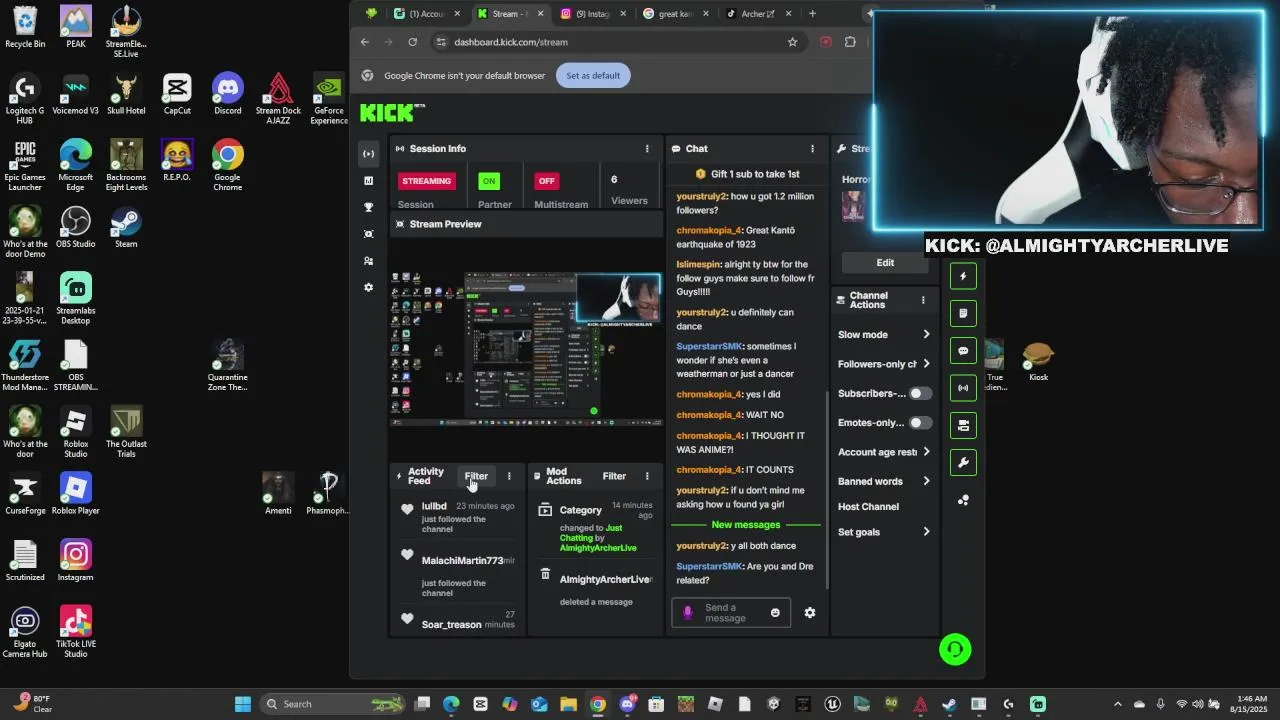Open Session Info three-dot menu
This screenshot has height=720, width=1280.
(647, 148)
